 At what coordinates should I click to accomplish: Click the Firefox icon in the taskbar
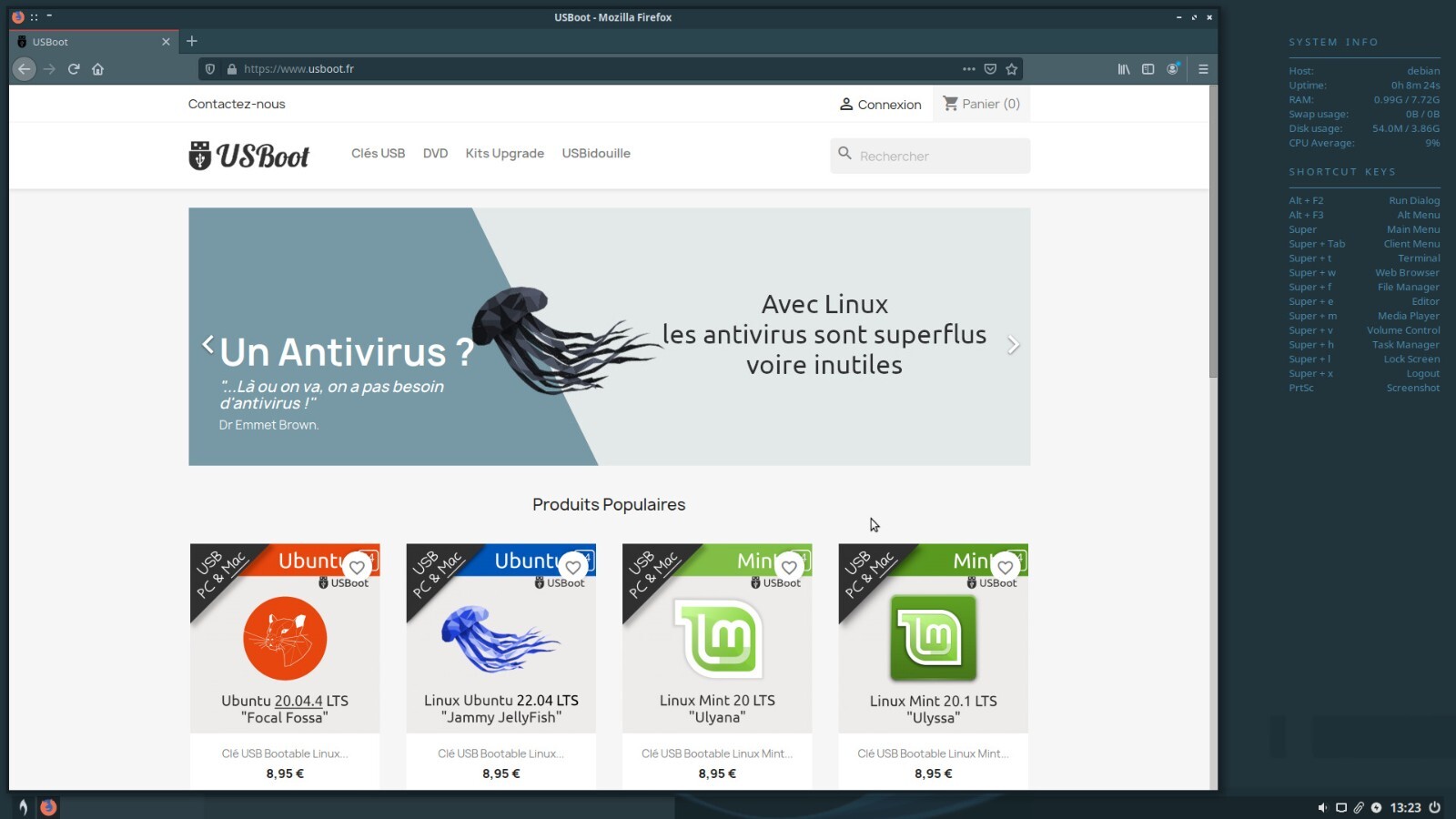[48, 806]
